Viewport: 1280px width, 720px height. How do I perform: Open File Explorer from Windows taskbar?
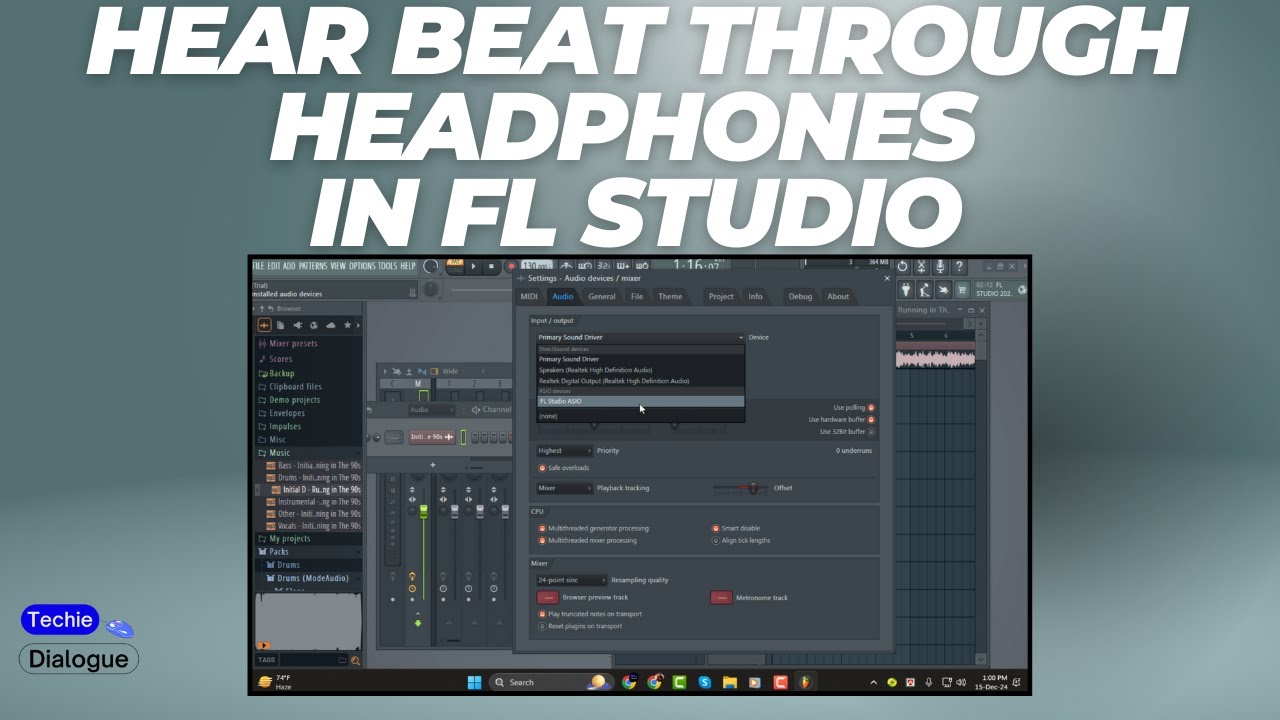(730, 682)
